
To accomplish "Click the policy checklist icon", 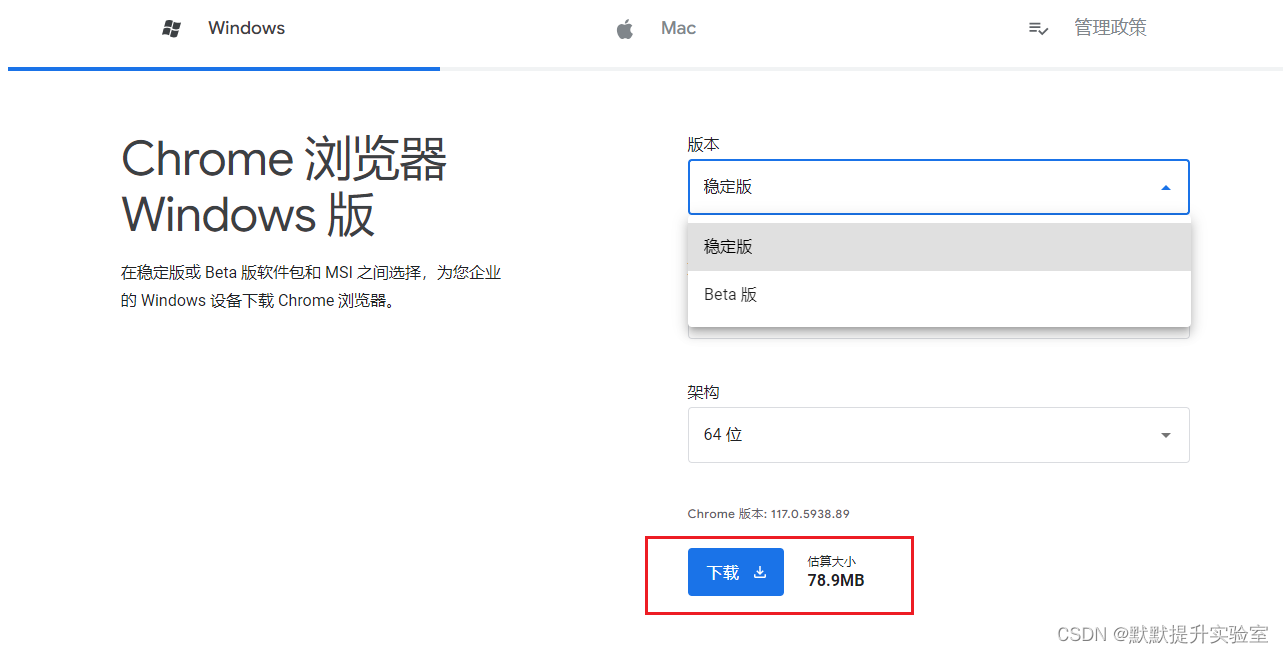I will click(x=1038, y=29).
